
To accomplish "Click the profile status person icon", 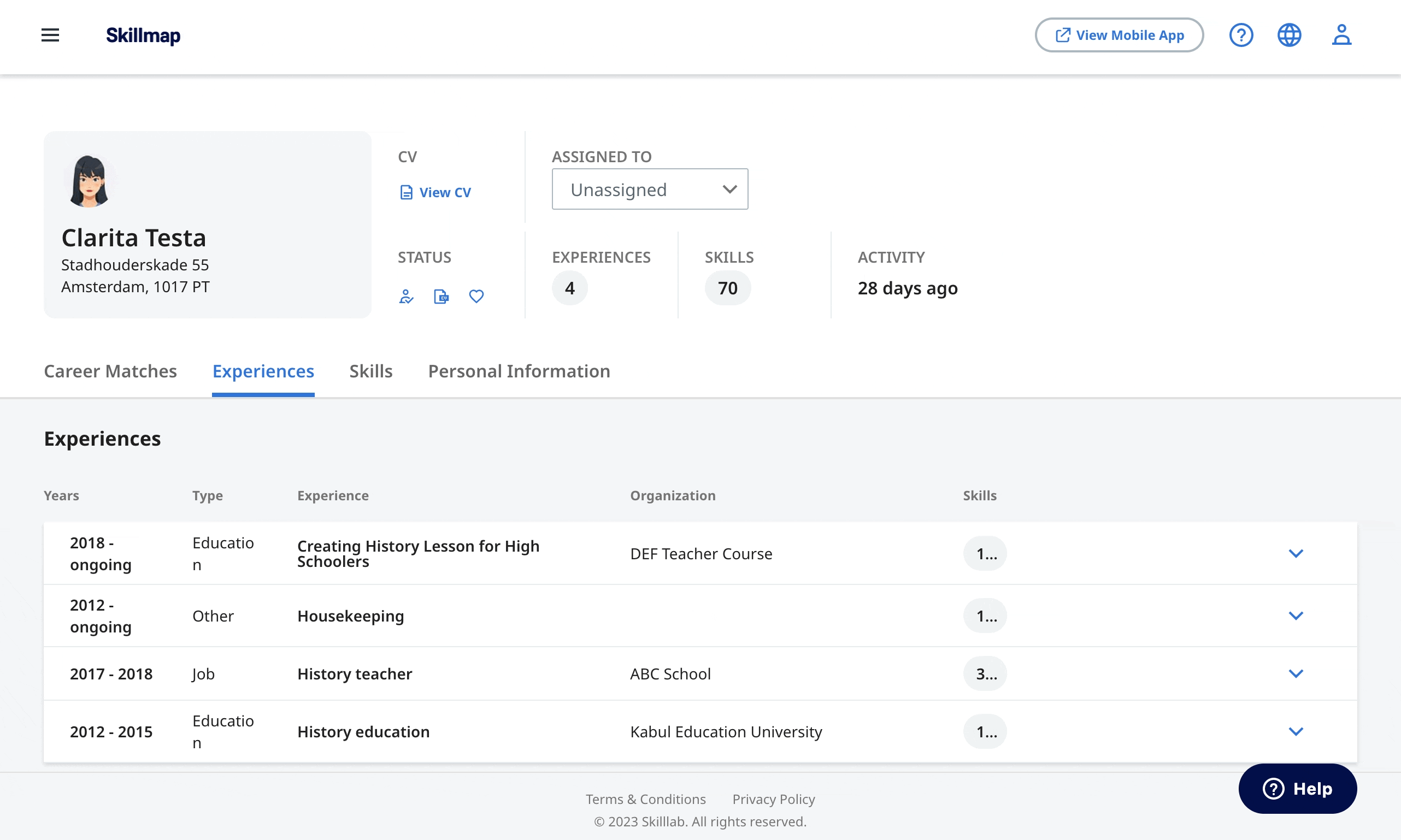I will tap(406, 297).
